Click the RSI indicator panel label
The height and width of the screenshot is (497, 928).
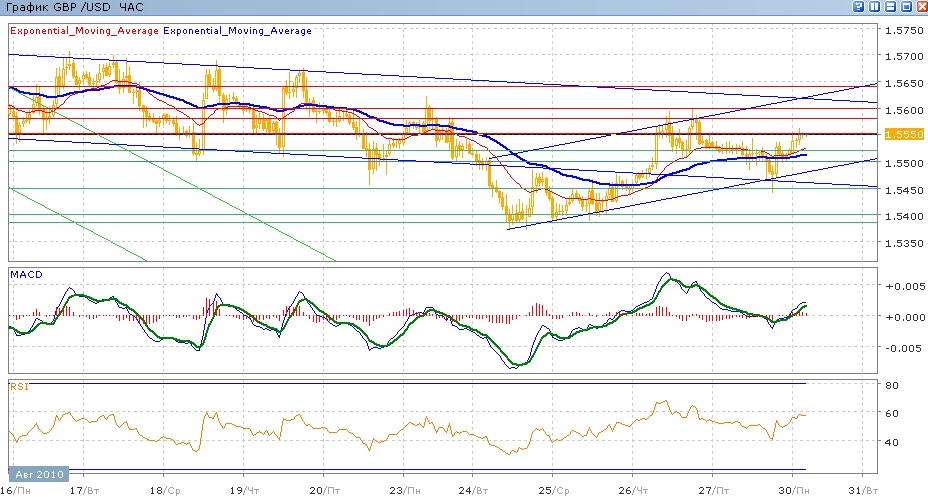[18, 385]
